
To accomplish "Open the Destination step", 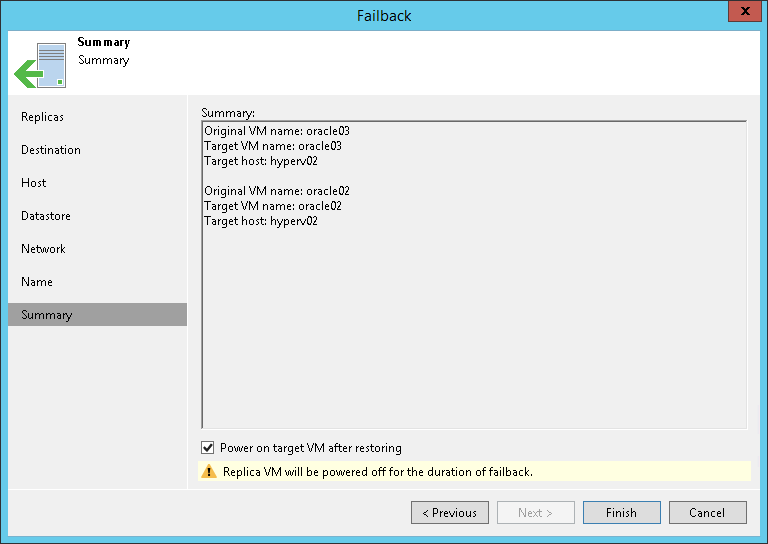I will pyautogui.click(x=51, y=150).
